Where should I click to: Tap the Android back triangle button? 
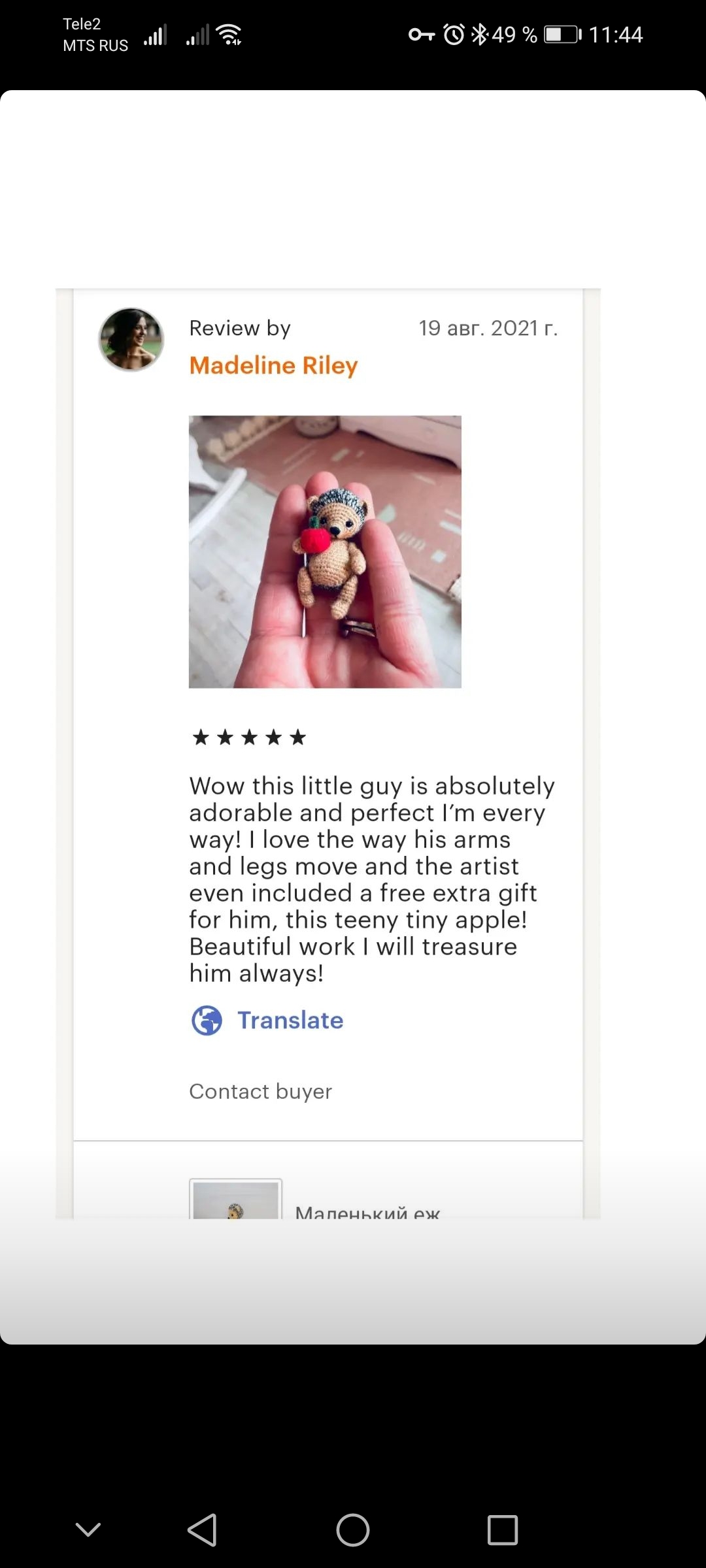point(202,1529)
